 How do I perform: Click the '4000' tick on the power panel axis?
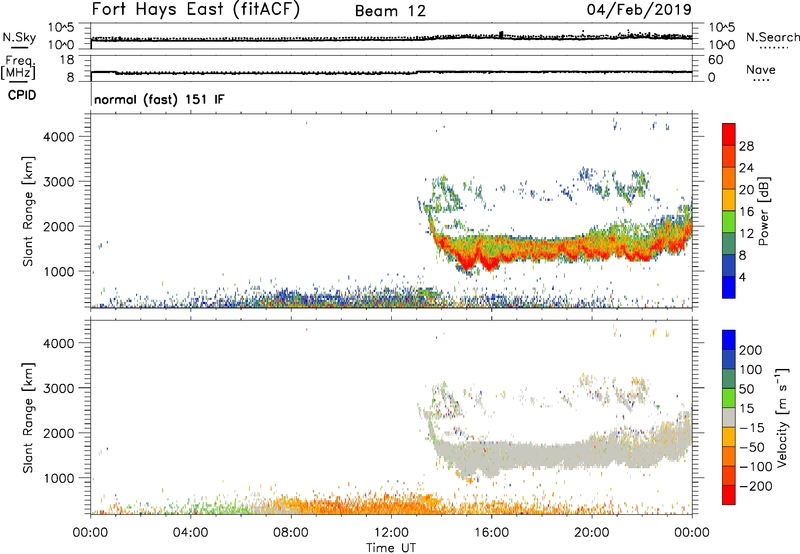pyautogui.click(x=59, y=137)
